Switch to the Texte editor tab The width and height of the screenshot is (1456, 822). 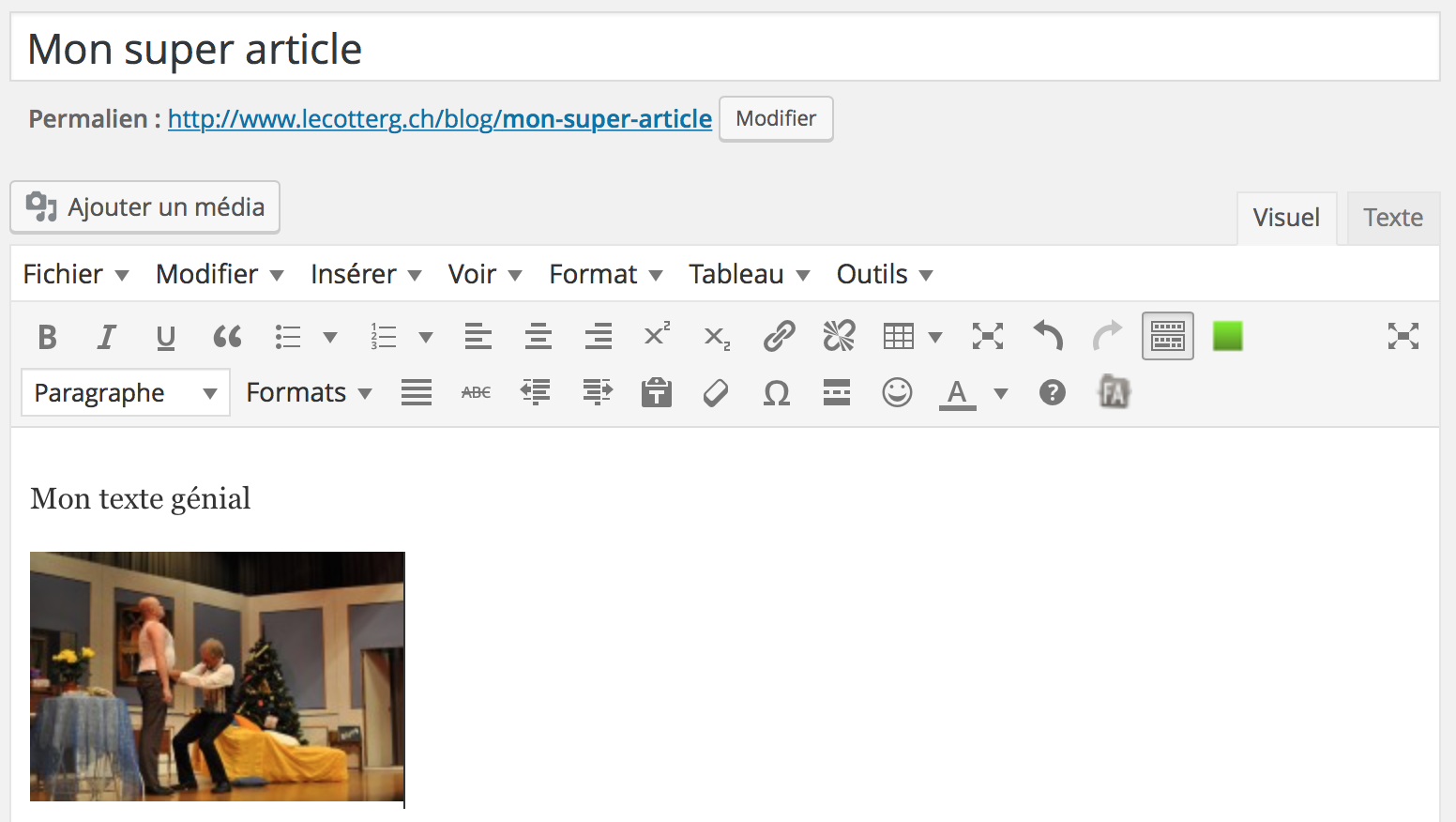tap(1393, 218)
